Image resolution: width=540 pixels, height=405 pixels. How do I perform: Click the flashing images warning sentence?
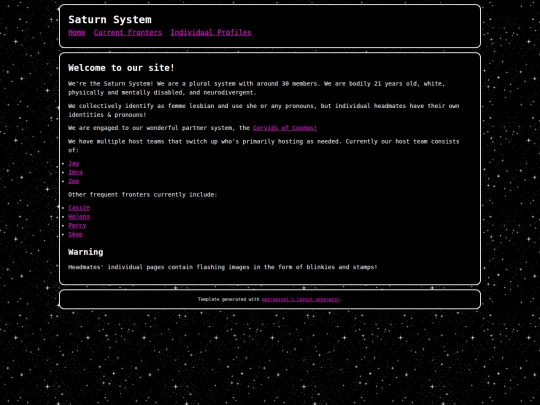[223, 267]
